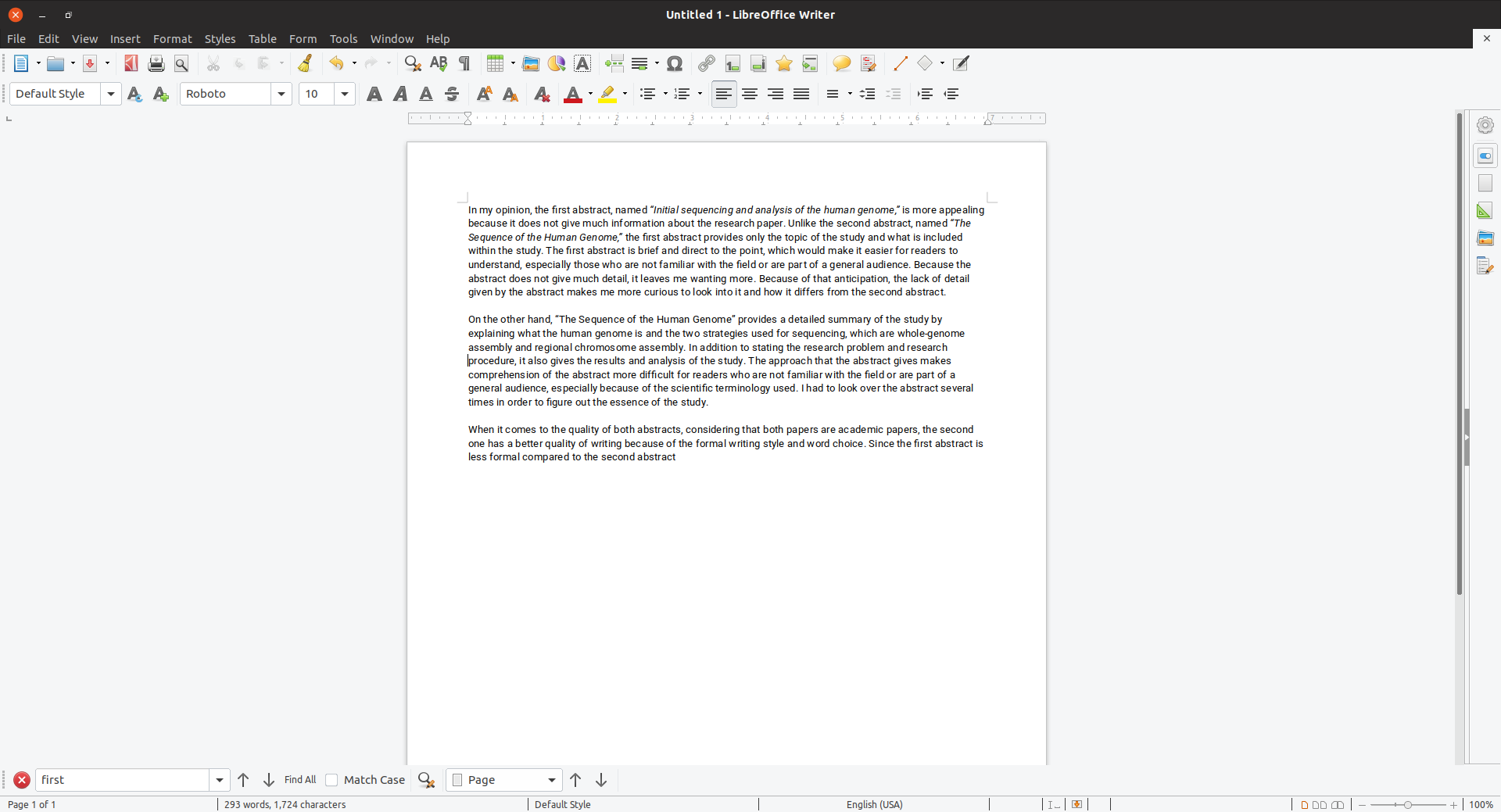This screenshot has height=812, width=1501.
Task: Open the File menu
Action: point(16,39)
